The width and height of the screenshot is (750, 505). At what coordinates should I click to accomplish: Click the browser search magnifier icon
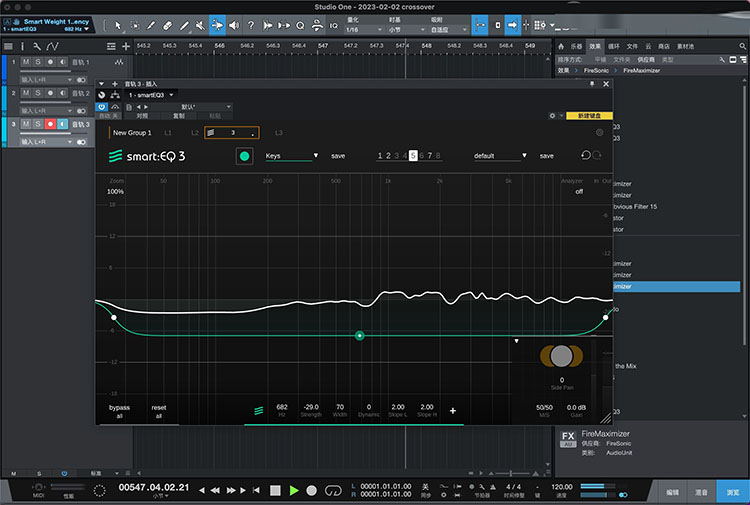click(x=742, y=46)
